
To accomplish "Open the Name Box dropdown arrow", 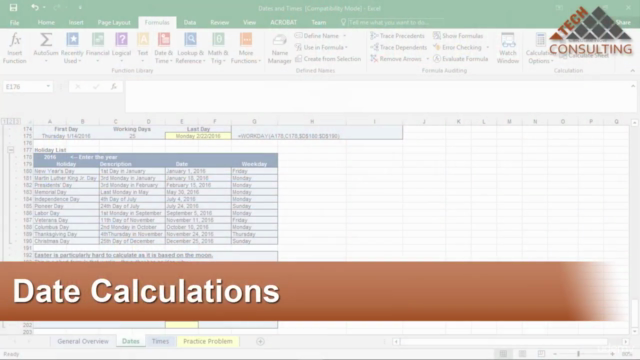I will point(48,87).
